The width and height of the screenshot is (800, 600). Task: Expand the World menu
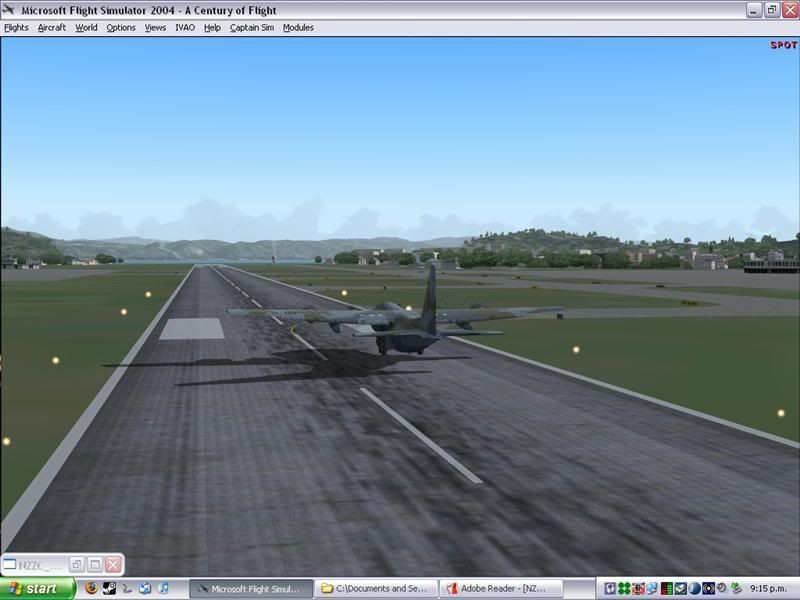tap(86, 28)
